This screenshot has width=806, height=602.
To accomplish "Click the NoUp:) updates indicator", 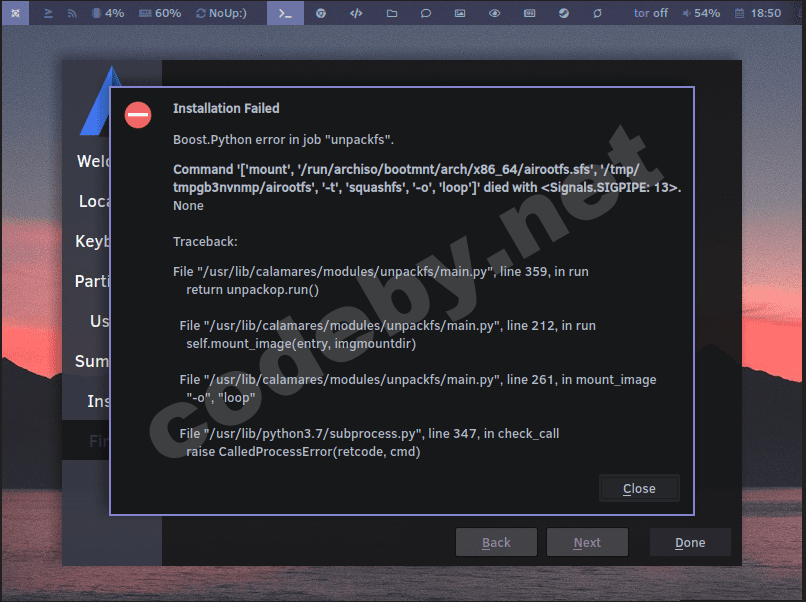I will pyautogui.click(x=221, y=13).
